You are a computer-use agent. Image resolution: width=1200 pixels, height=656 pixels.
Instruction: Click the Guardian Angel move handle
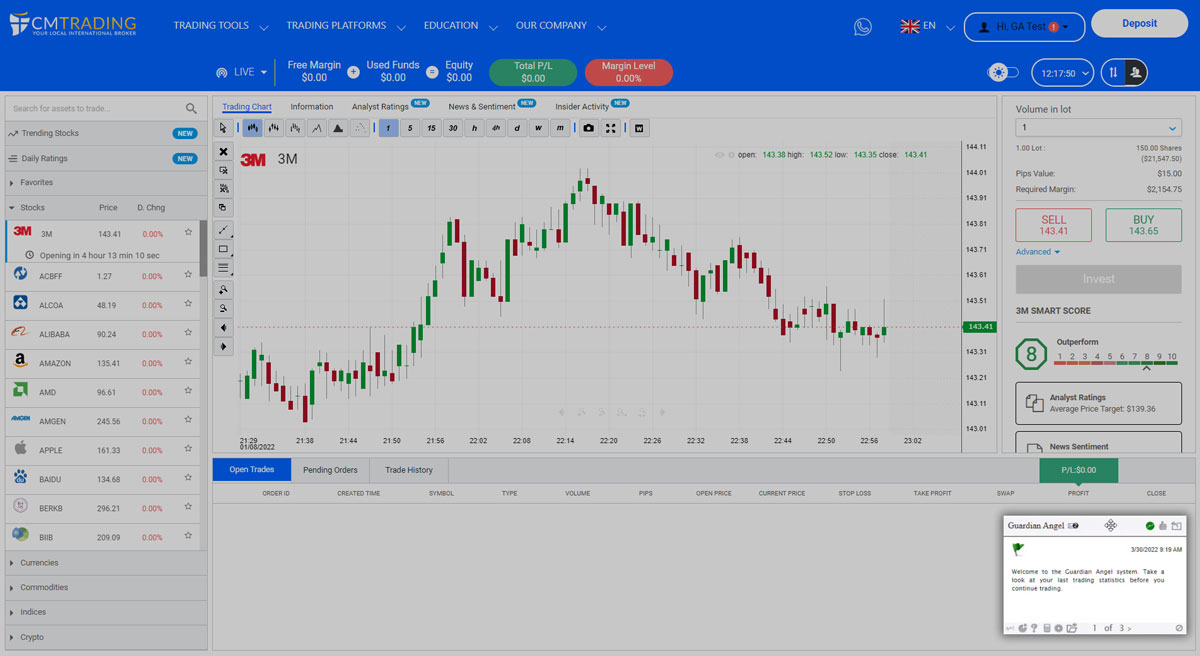click(1110, 526)
